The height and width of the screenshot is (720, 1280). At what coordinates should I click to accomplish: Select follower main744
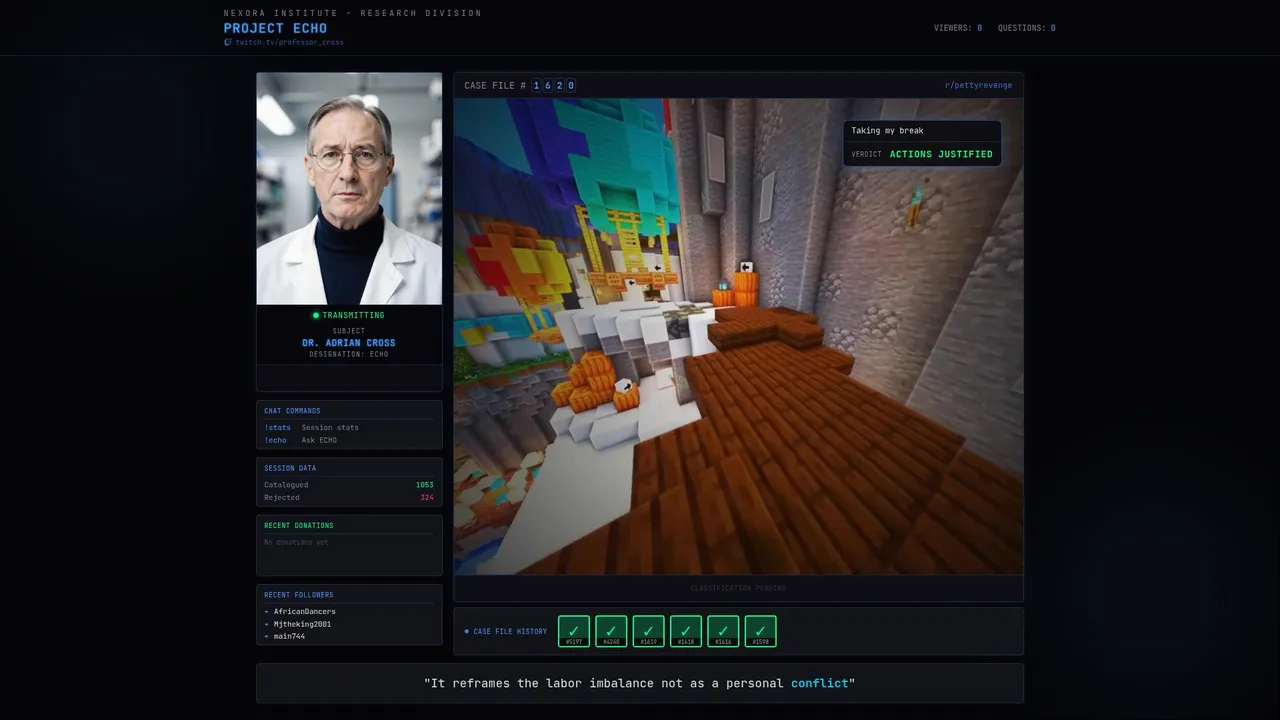pos(289,636)
